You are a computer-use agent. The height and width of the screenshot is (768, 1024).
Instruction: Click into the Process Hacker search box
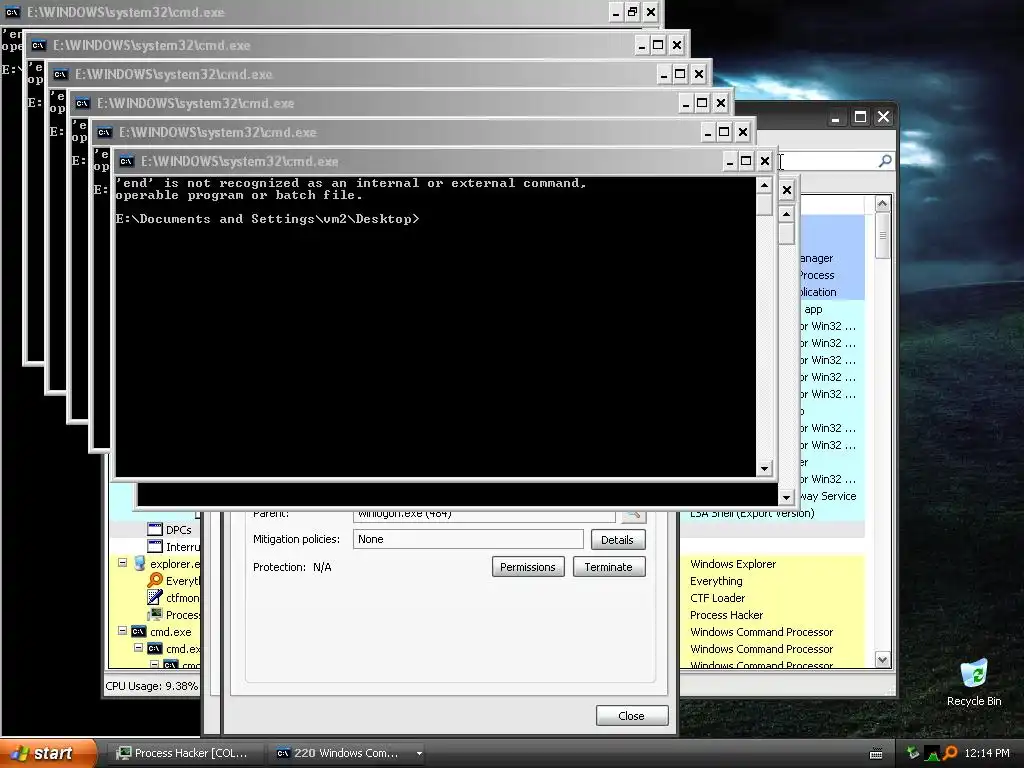tap(828, 161)
